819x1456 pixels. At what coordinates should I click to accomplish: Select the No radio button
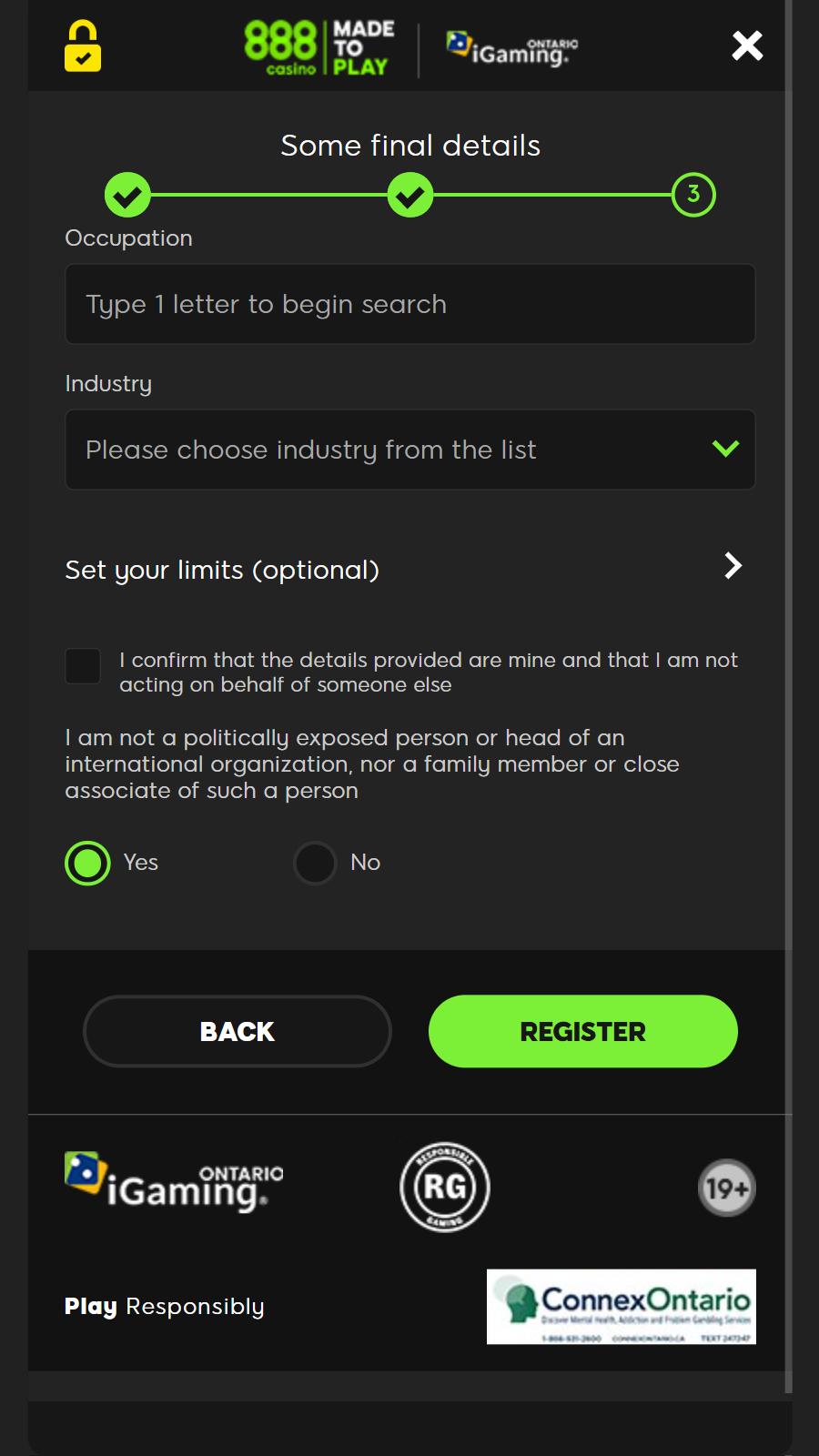(316, 863)
